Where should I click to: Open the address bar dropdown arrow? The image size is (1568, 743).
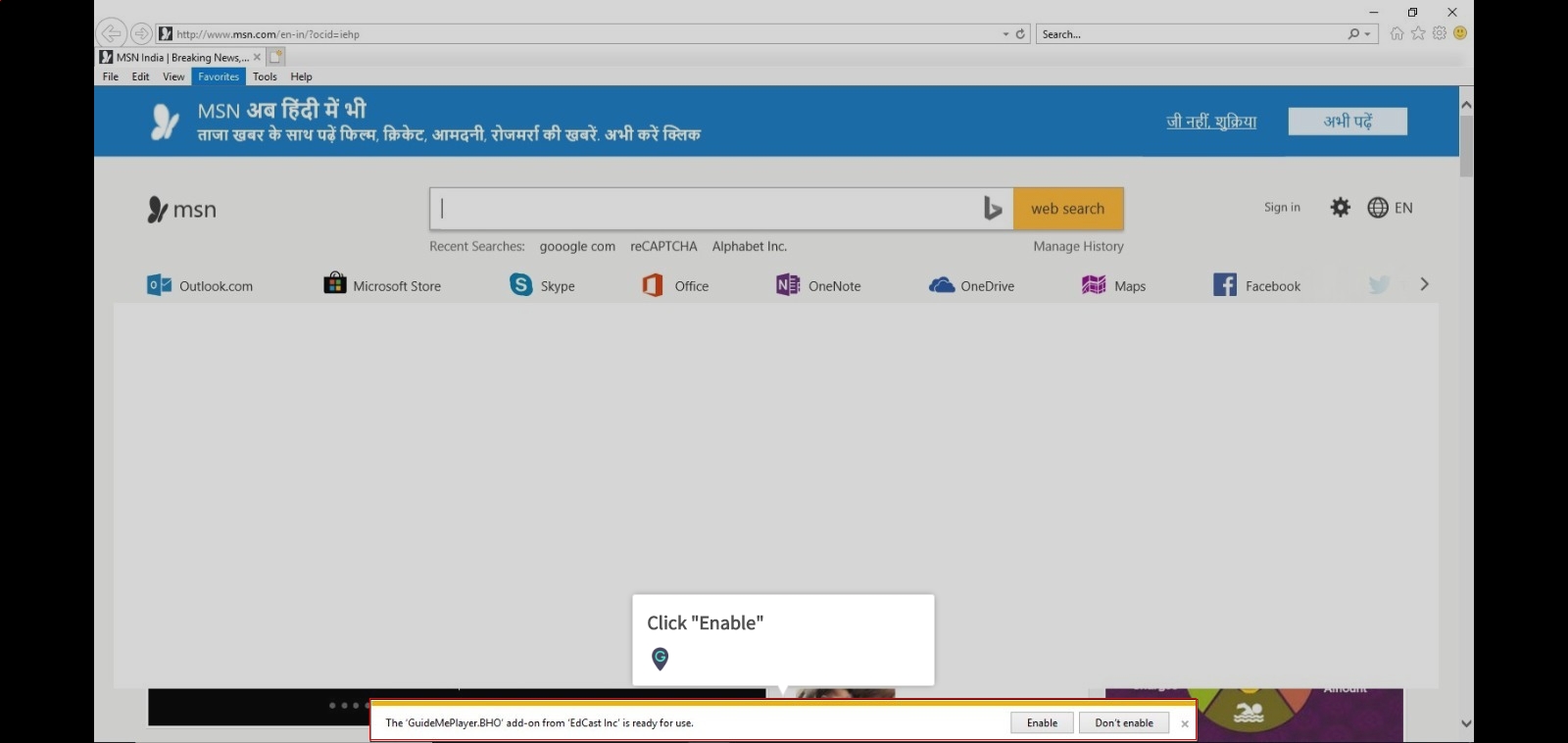(1005, 34)
